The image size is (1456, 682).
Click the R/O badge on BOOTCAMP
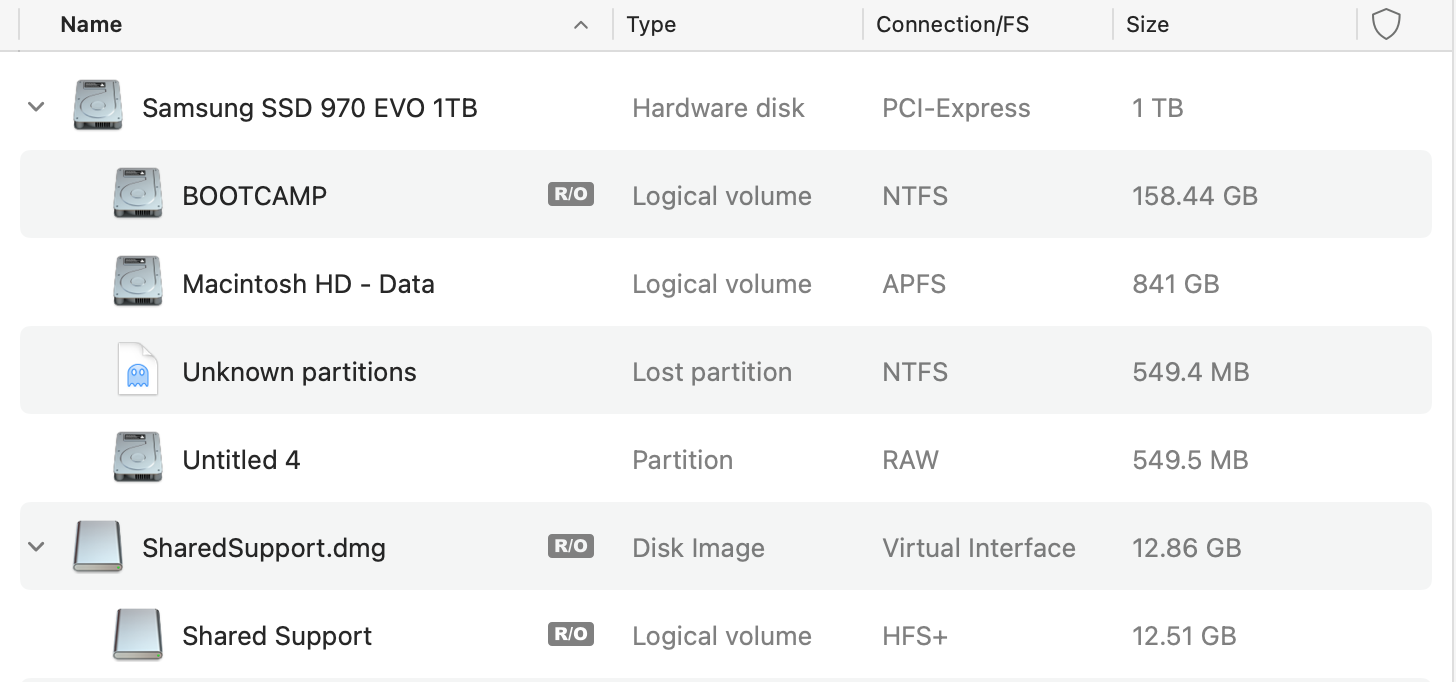[571, 194]
